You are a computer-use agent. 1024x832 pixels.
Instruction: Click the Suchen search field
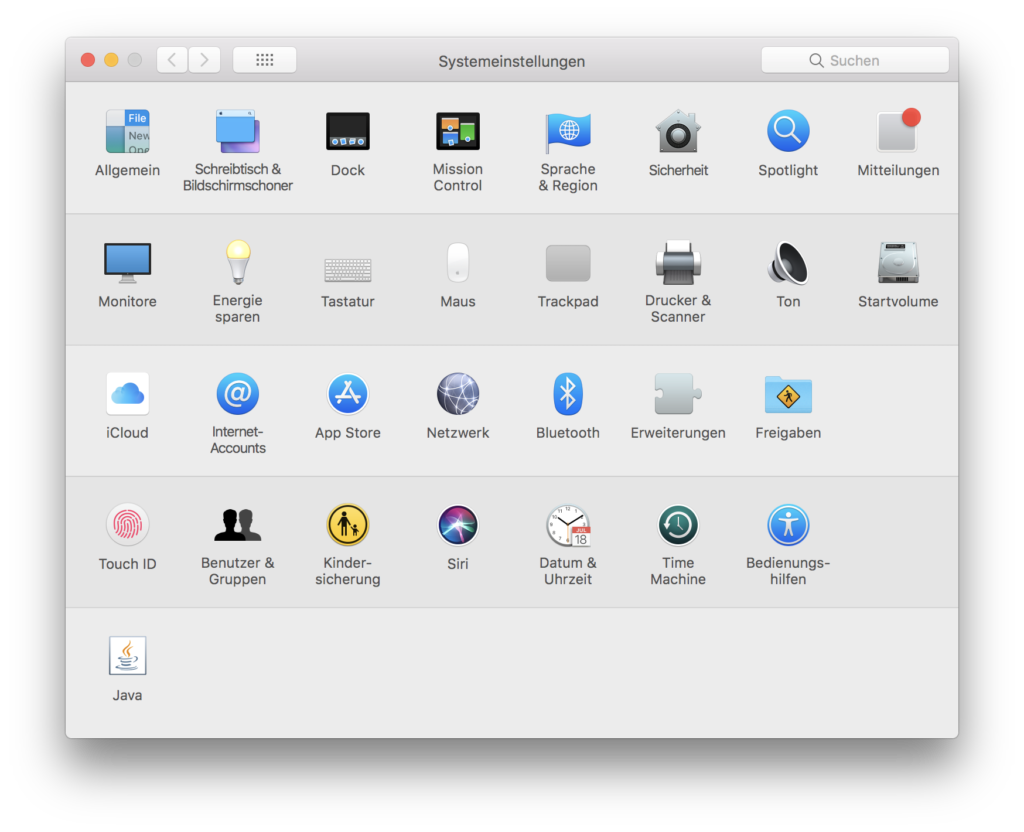[x=855, y=60]
